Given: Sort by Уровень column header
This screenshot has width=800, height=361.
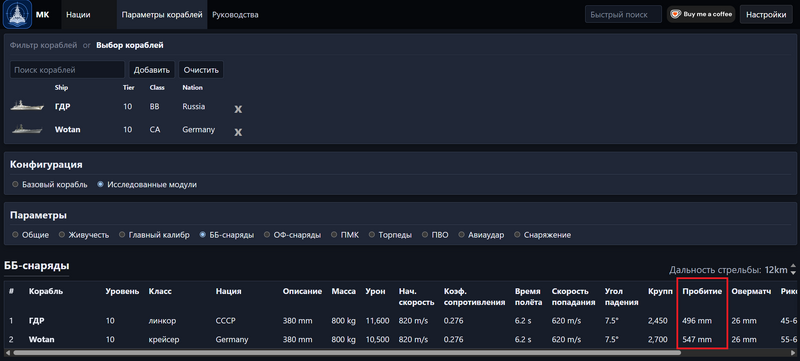Looking at the screenshot, I should (122, 292).
